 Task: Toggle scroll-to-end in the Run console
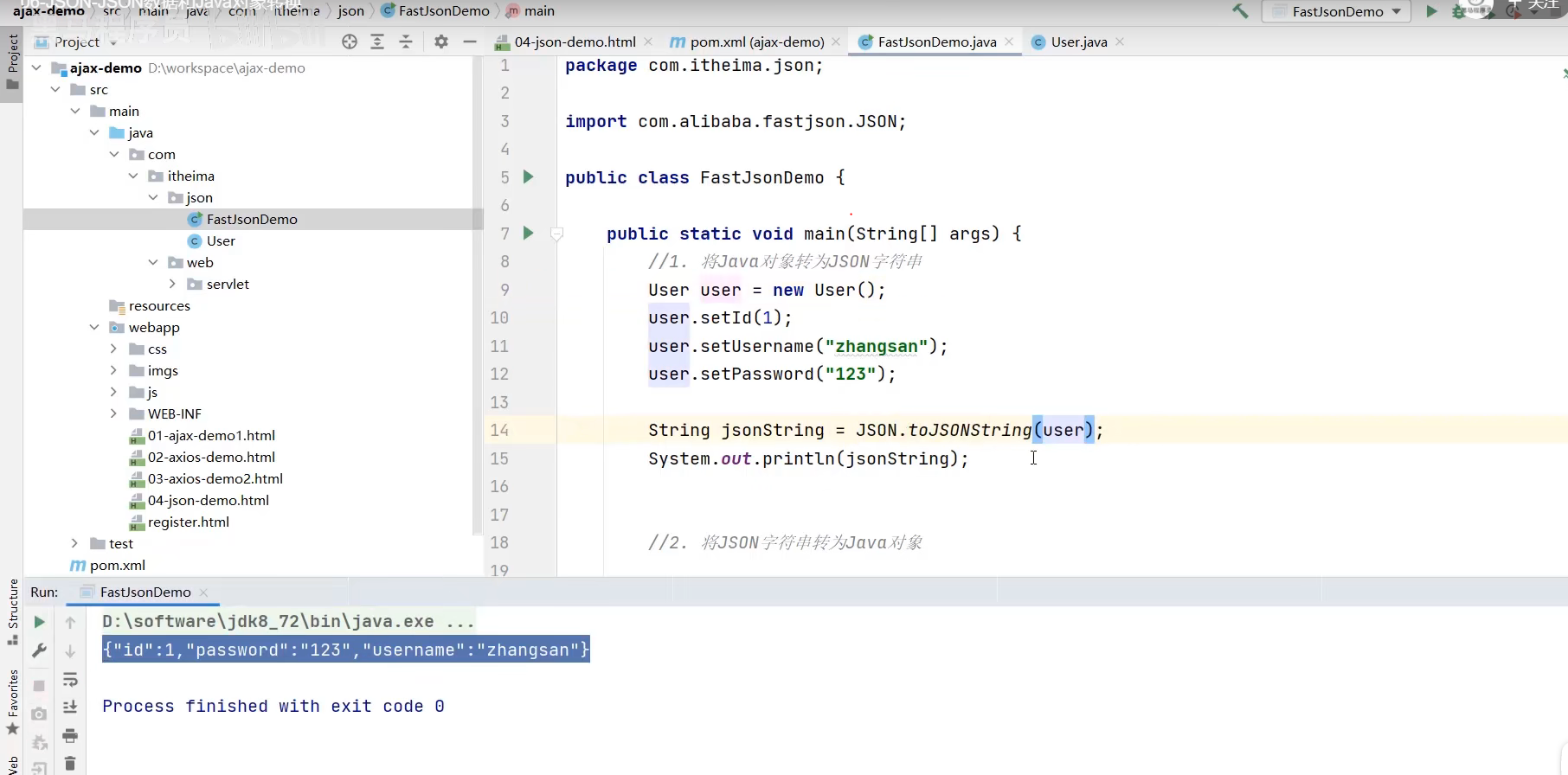(70, 708)
